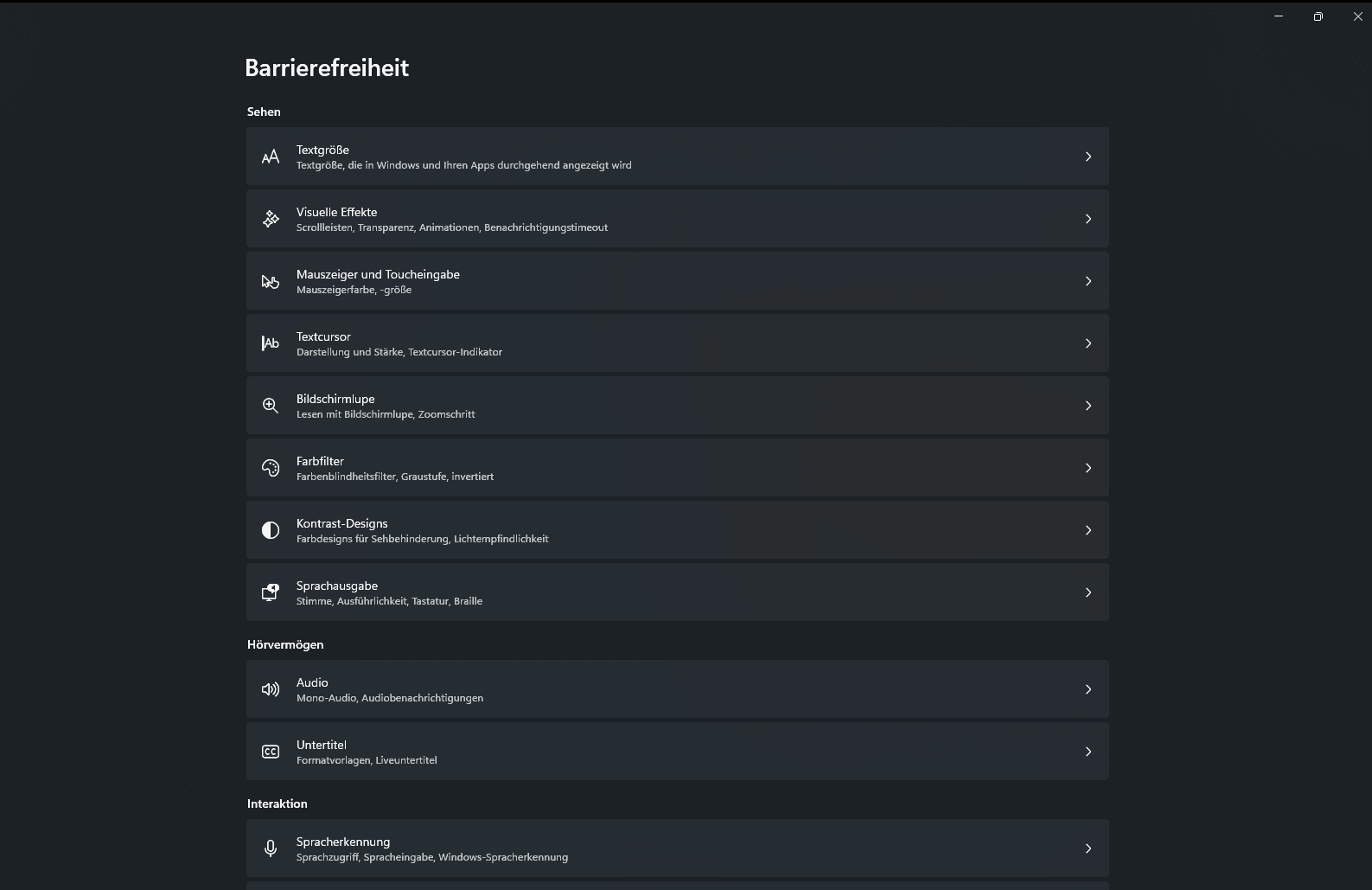
Task: Click the Hörvermögen section header
Action: (285, 644)
